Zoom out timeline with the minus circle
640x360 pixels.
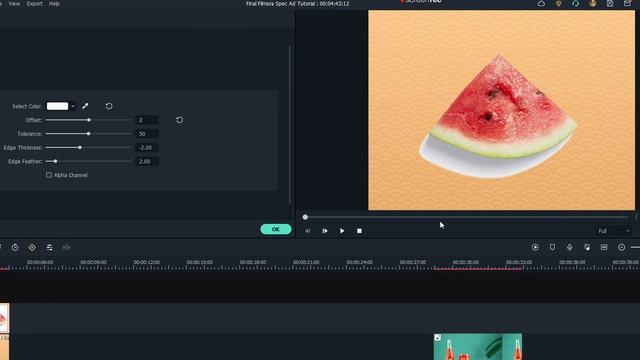pos(621,247)
